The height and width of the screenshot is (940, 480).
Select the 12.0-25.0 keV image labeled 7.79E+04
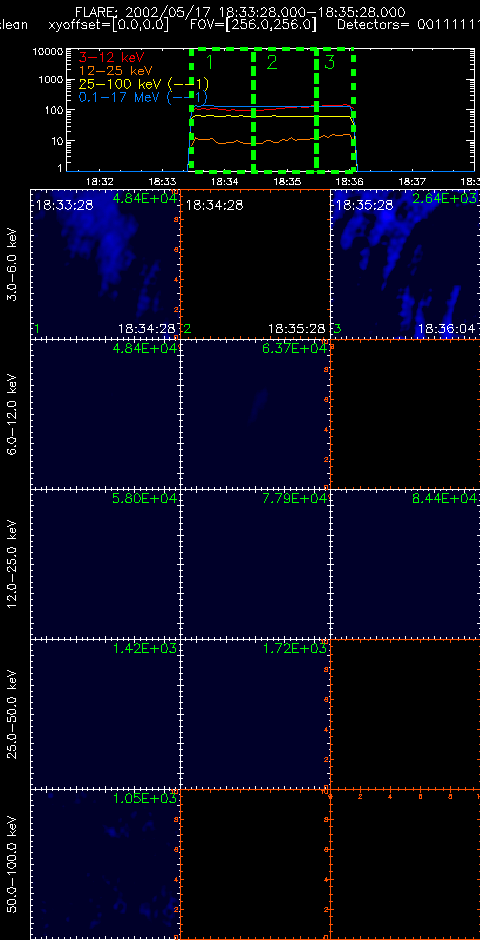tap(255, 564)
